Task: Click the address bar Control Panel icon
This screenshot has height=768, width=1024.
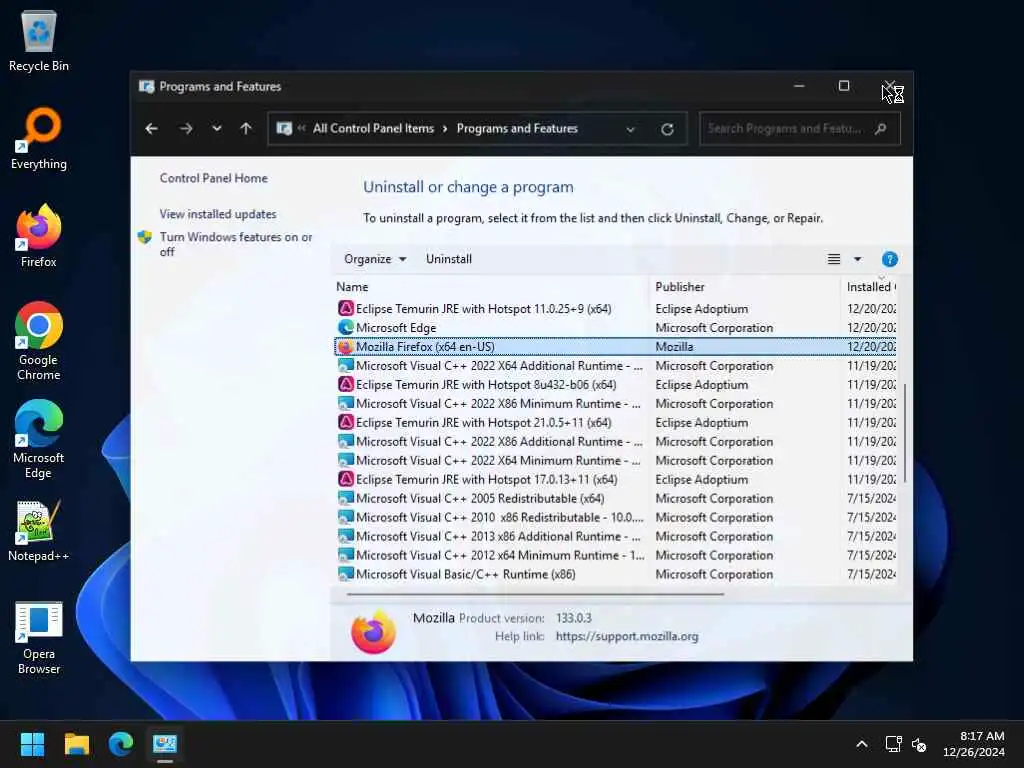Action: coord(284,129)
